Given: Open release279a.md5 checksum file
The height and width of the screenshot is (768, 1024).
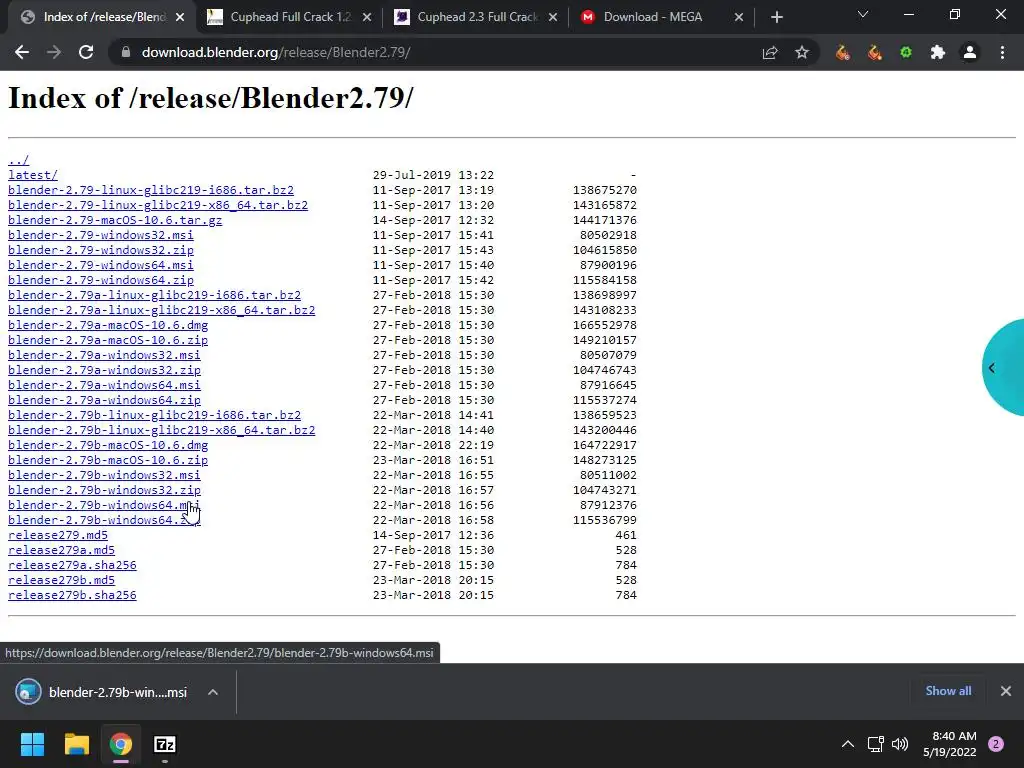Looking at the screenshot, I should tap(61, 551).
